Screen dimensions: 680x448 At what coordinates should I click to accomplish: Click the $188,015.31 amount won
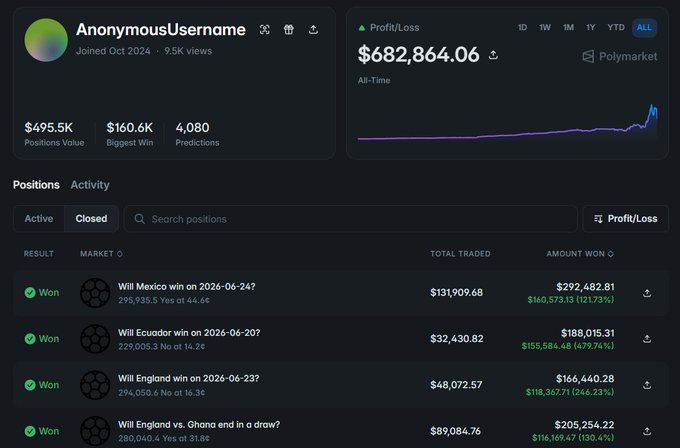pos(588,333)
